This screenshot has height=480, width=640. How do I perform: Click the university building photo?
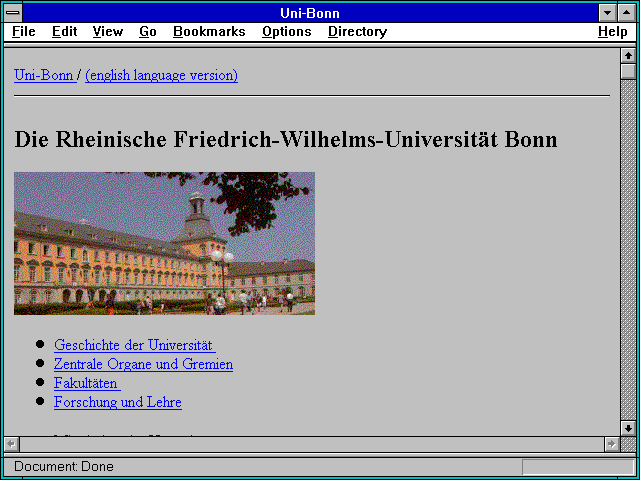click(x=164, y=243)
